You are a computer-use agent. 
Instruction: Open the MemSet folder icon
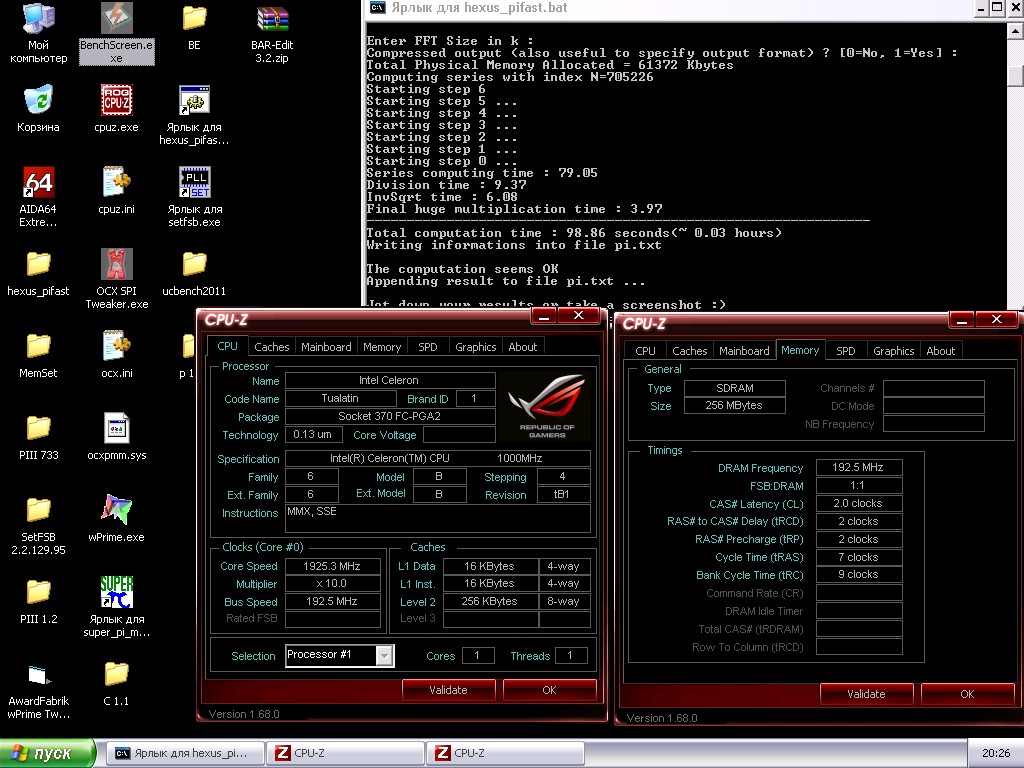(x=39, y=355)
